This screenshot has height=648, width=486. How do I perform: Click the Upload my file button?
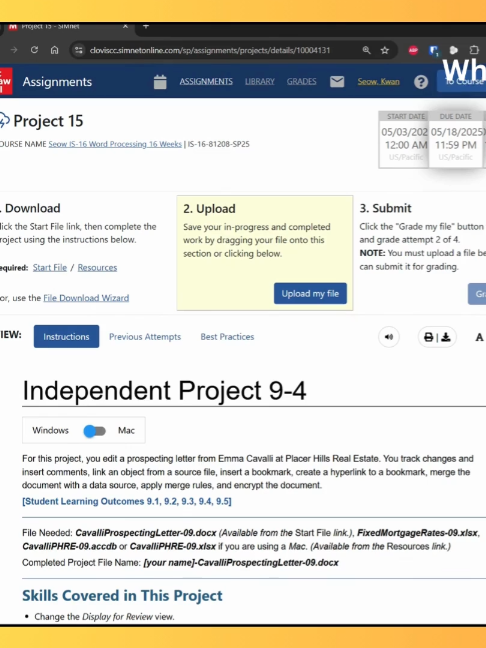(x=310, y=293)
